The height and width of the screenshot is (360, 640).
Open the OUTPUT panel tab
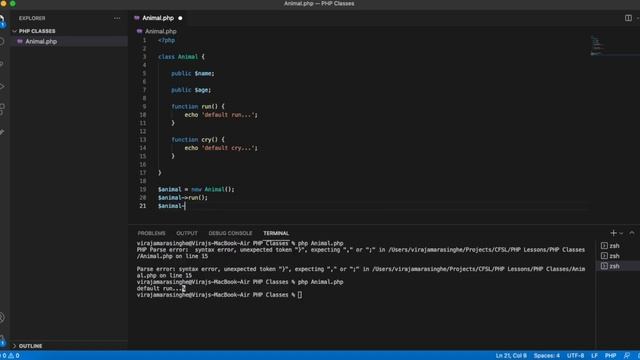coord(187,233)
